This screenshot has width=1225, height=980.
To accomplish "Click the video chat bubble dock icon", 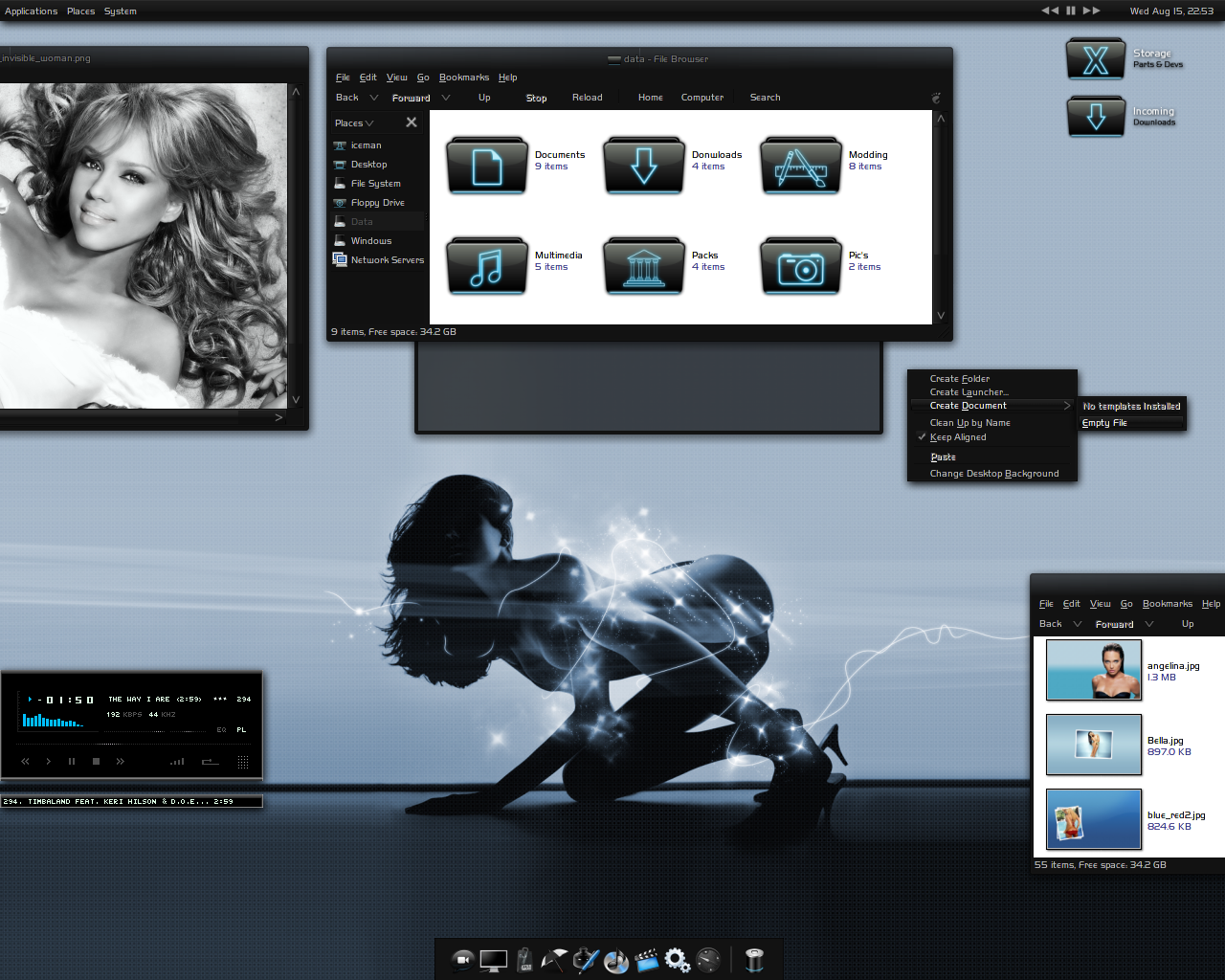I will pyautogui.click(x=462, y=960).
